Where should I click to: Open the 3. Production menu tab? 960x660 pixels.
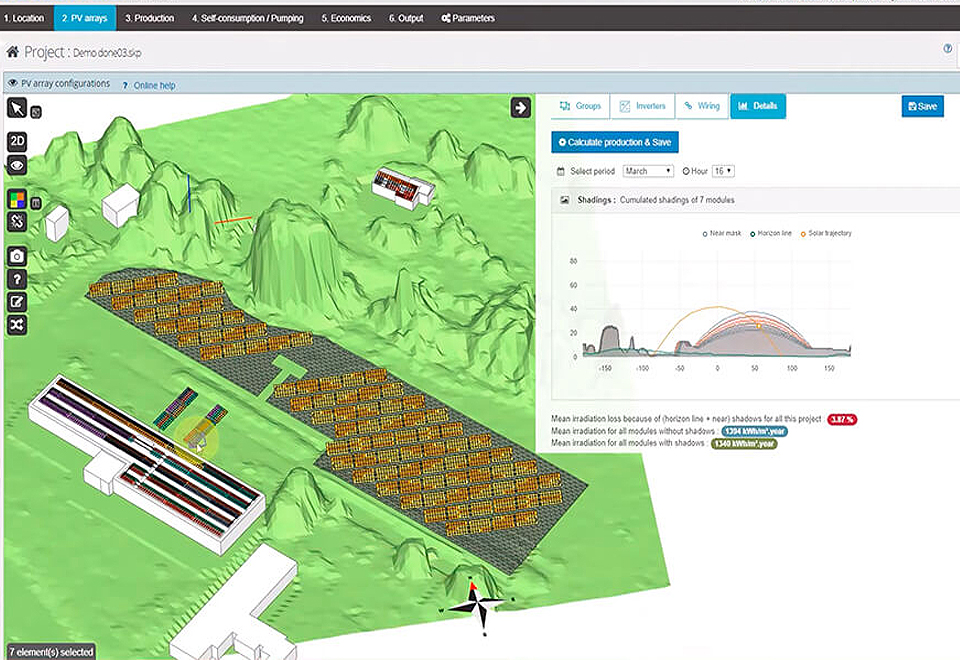[149, 18]
